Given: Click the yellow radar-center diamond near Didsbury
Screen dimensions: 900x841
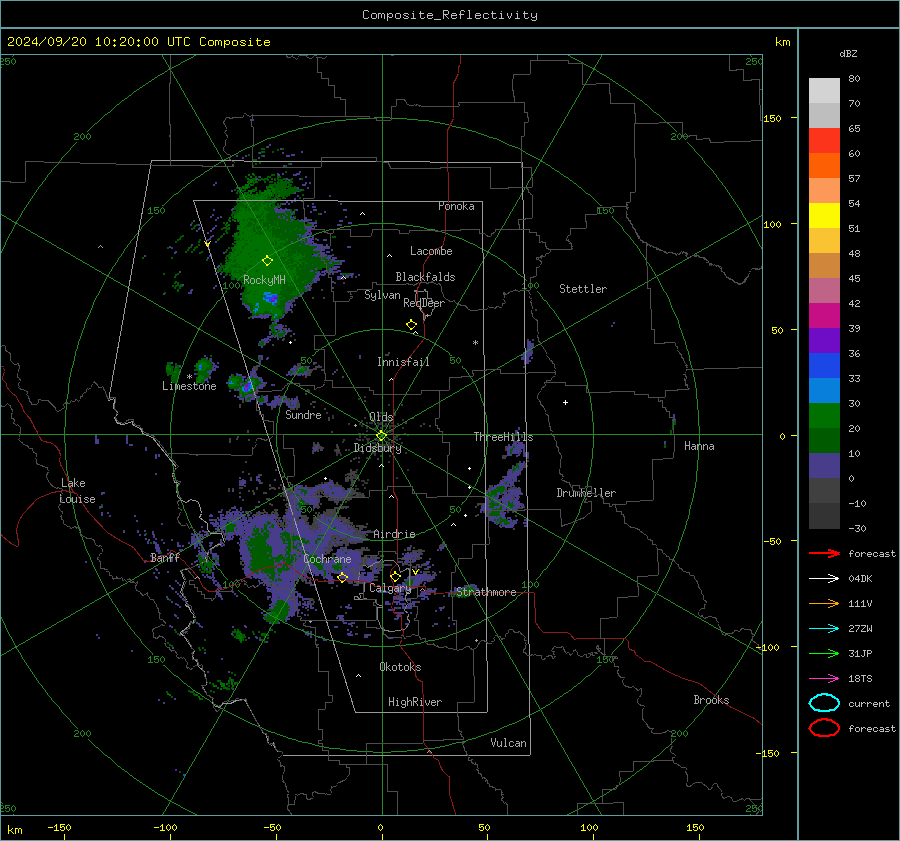Looking at the screenshot, I should click(x=381, y=436).
